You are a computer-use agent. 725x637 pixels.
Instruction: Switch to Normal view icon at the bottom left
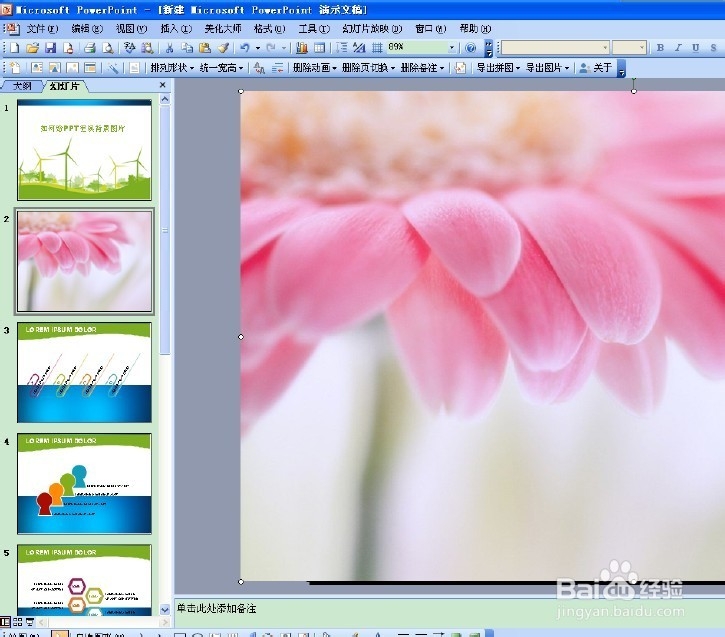(5, 622)
